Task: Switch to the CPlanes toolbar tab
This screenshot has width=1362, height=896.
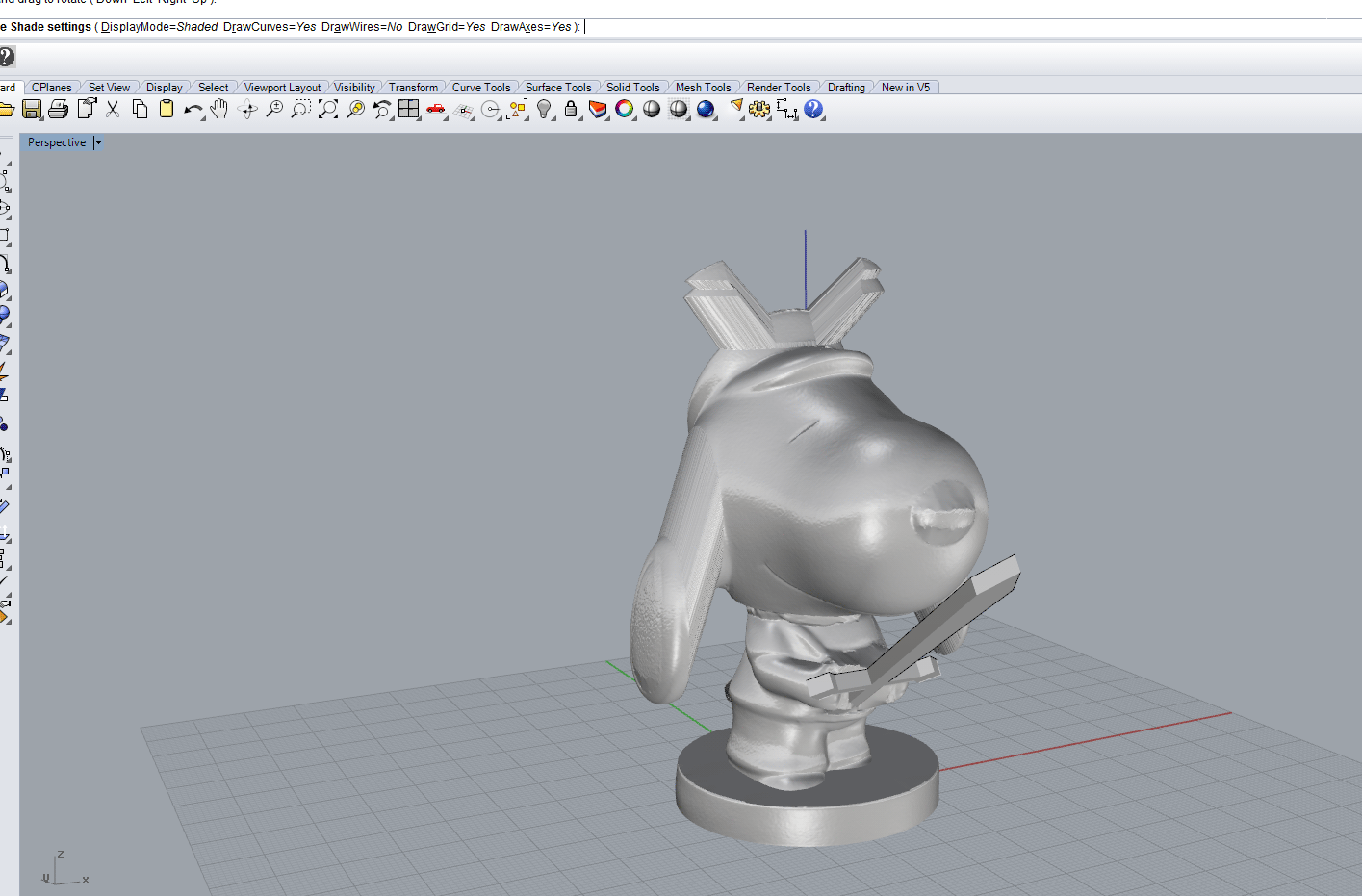Action: [51, 88]
